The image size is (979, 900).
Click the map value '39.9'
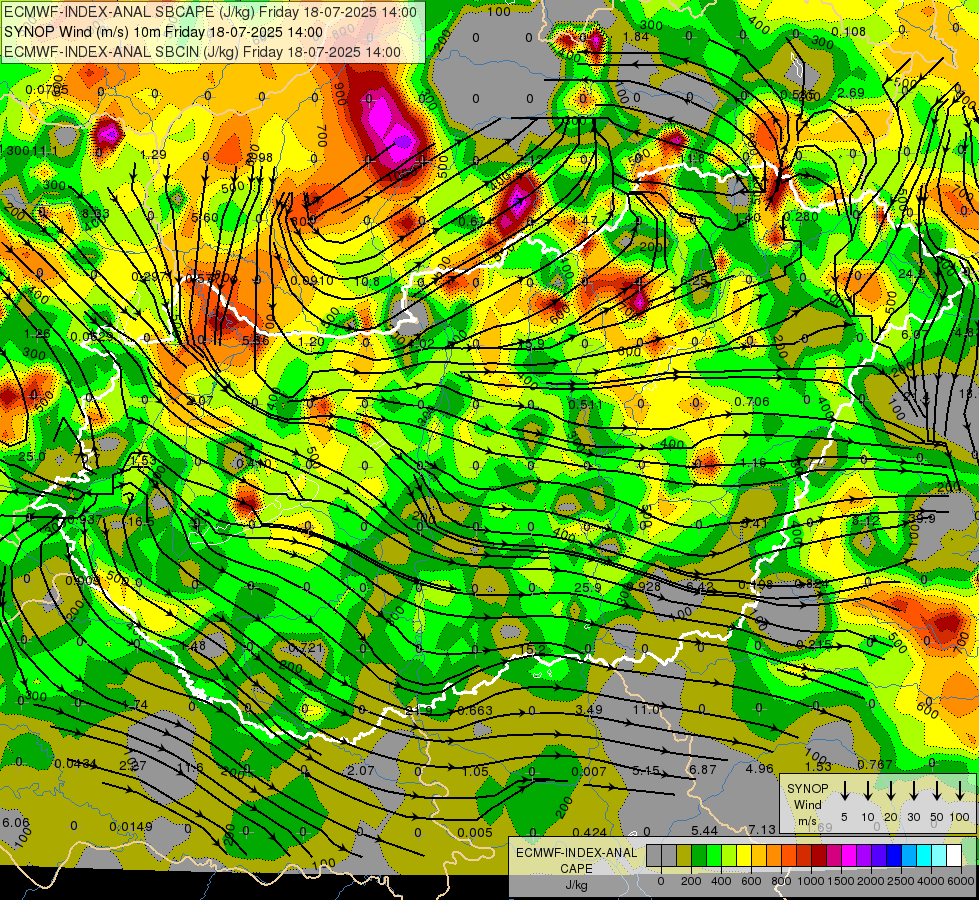(922, 518)
